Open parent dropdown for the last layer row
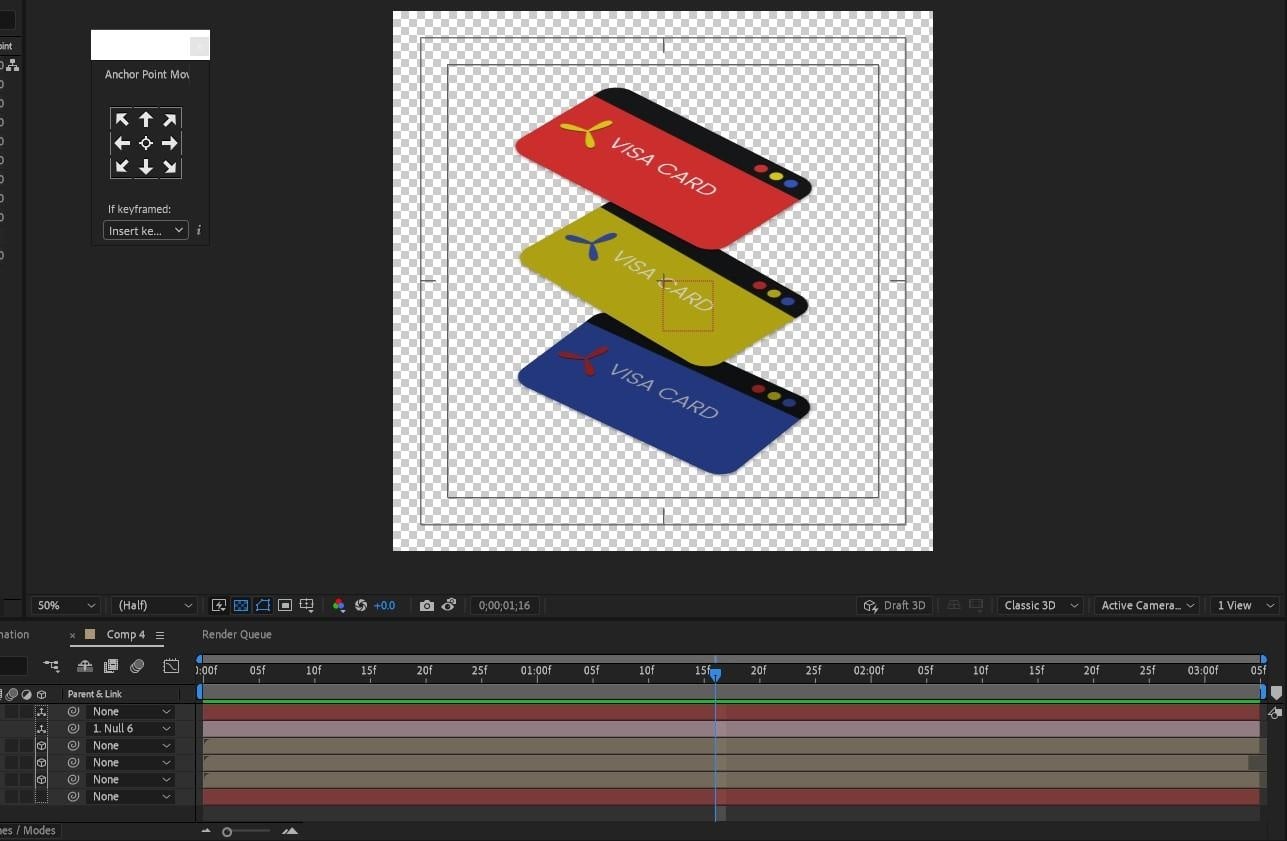This screenshot has width=1287, height=841. click(132, 797)
